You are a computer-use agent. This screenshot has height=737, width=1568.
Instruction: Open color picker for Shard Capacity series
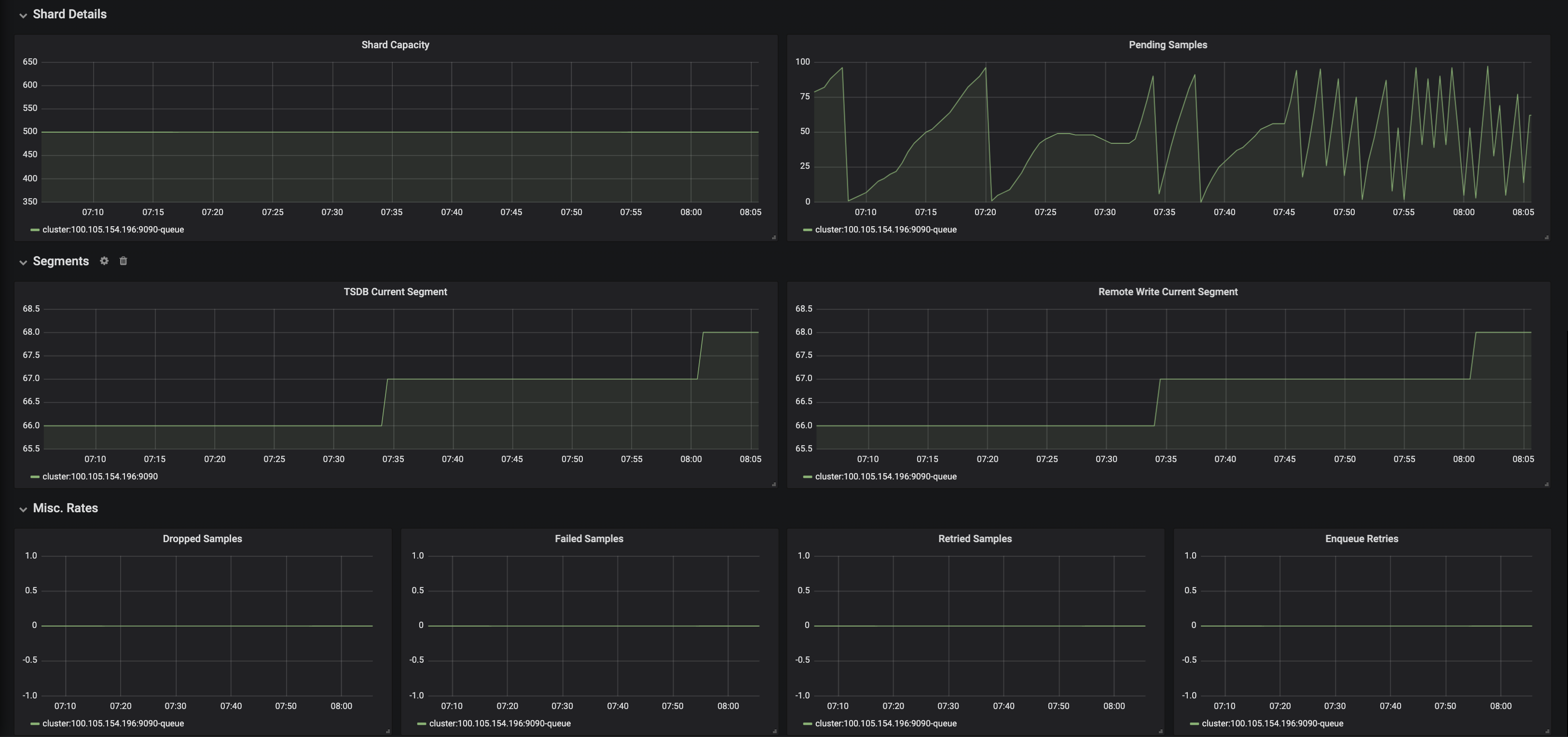coord(35,230)
